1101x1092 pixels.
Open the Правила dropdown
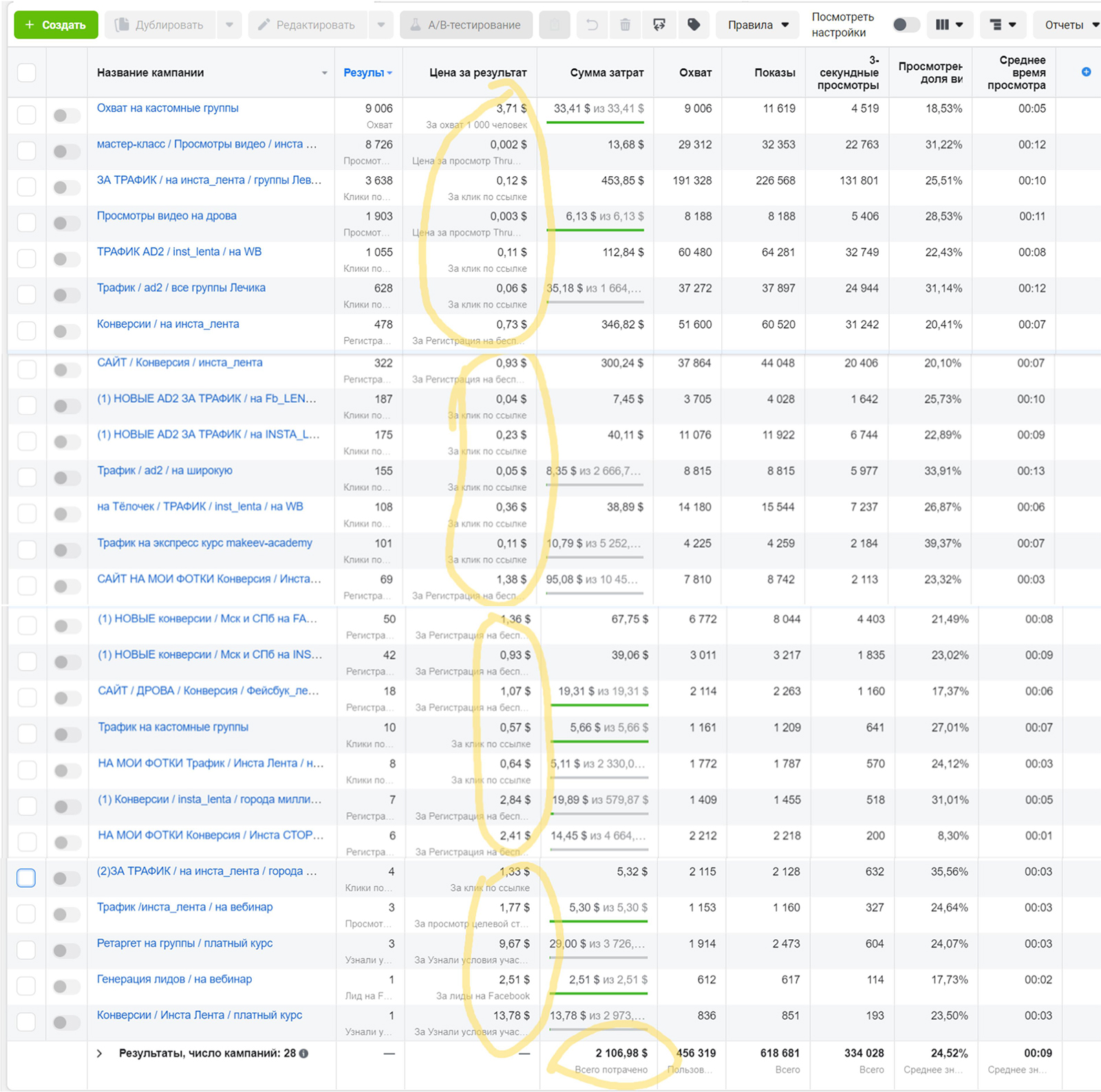point(758,25)
